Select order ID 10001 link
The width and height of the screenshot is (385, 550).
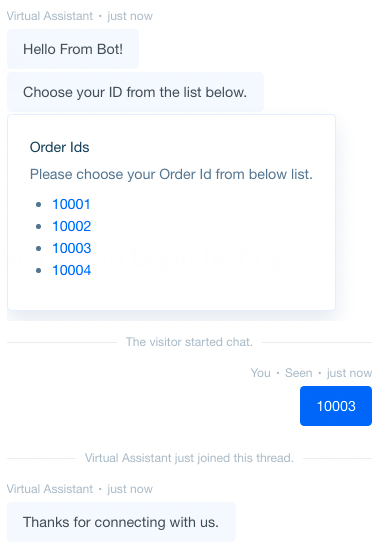(71, 204)
